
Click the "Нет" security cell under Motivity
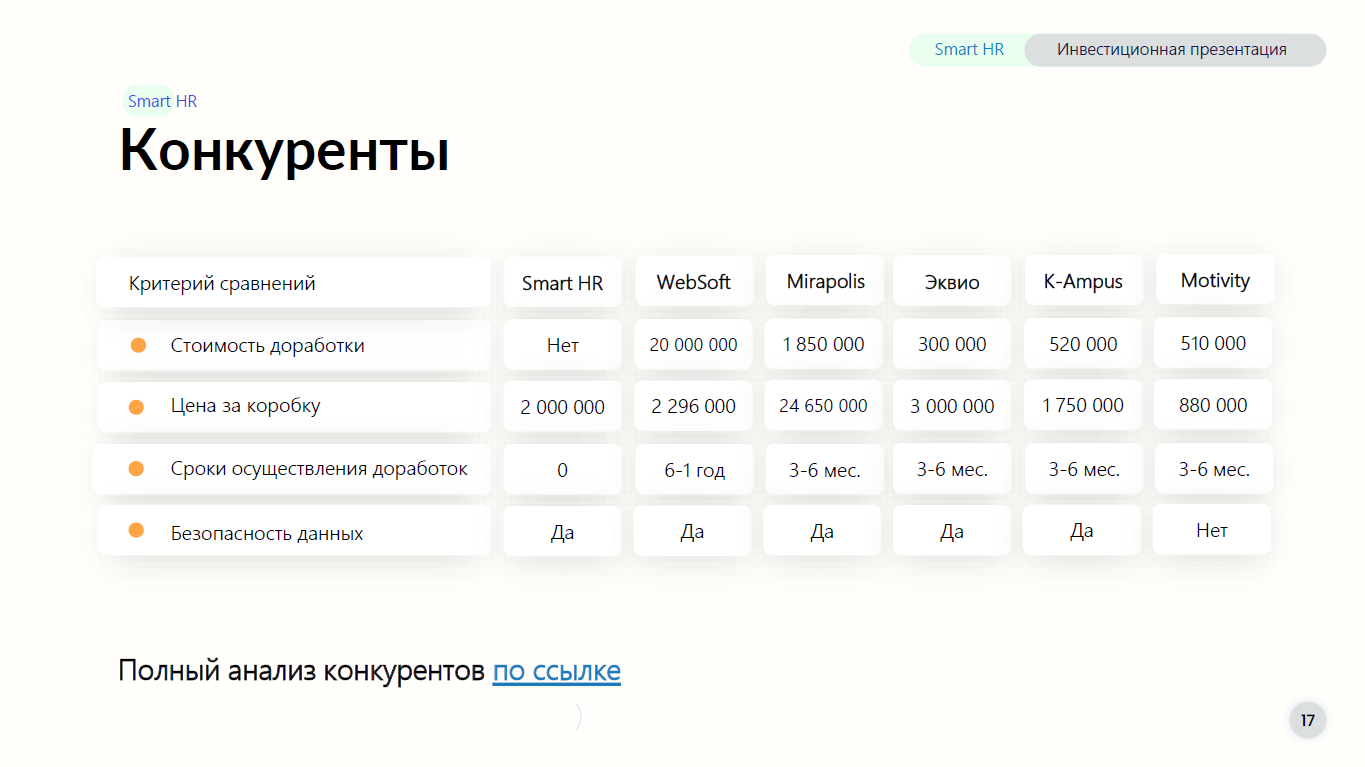pyautogui.click(x=1212, y=529)
